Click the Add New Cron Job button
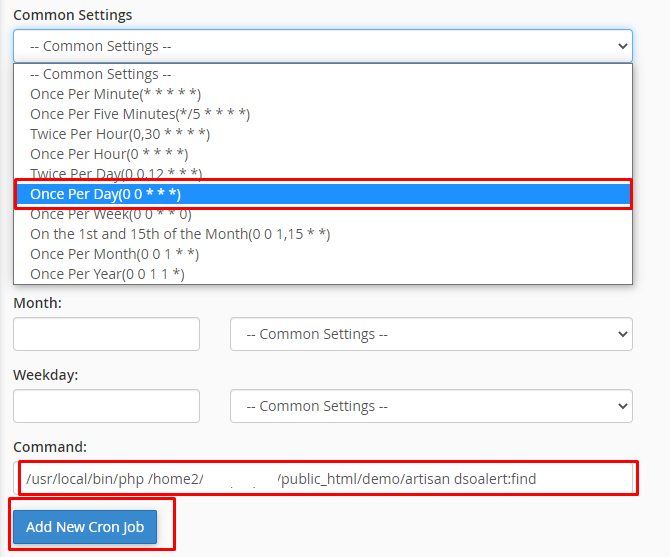Image resolution: width=670 pixels, height=557 pixels. [84, 527]
